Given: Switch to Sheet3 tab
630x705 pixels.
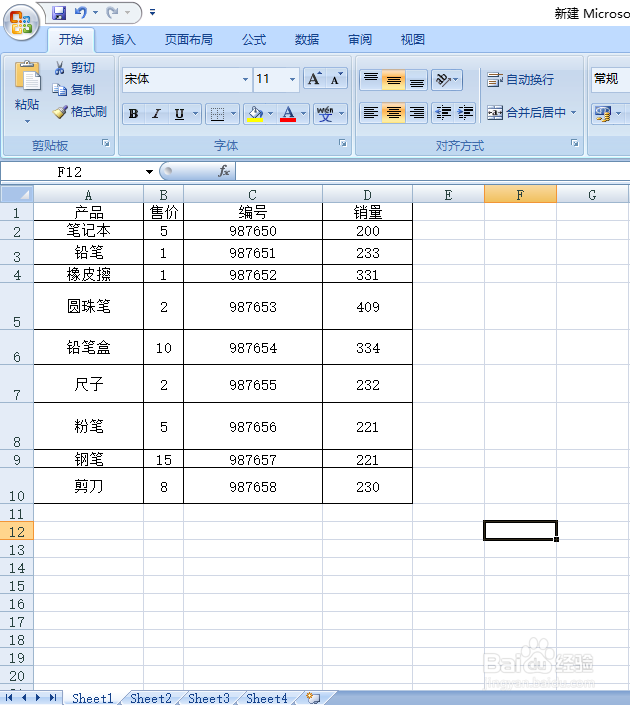Looking at the screenshot, I should (209, 698).
